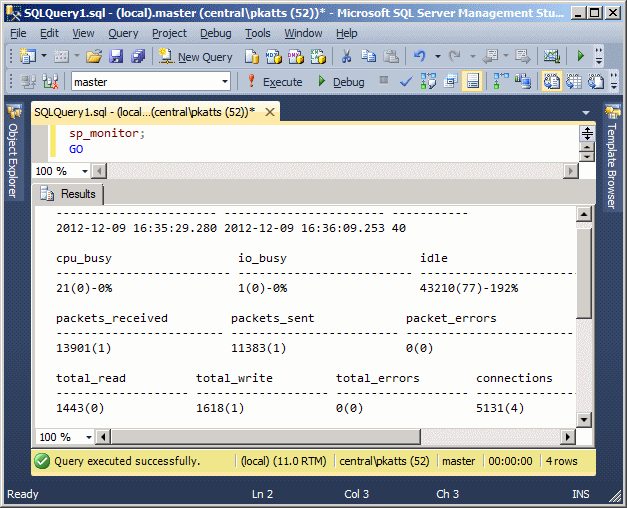Click the Redo arrow icon
Screen dimensions: 627x508
454,56
